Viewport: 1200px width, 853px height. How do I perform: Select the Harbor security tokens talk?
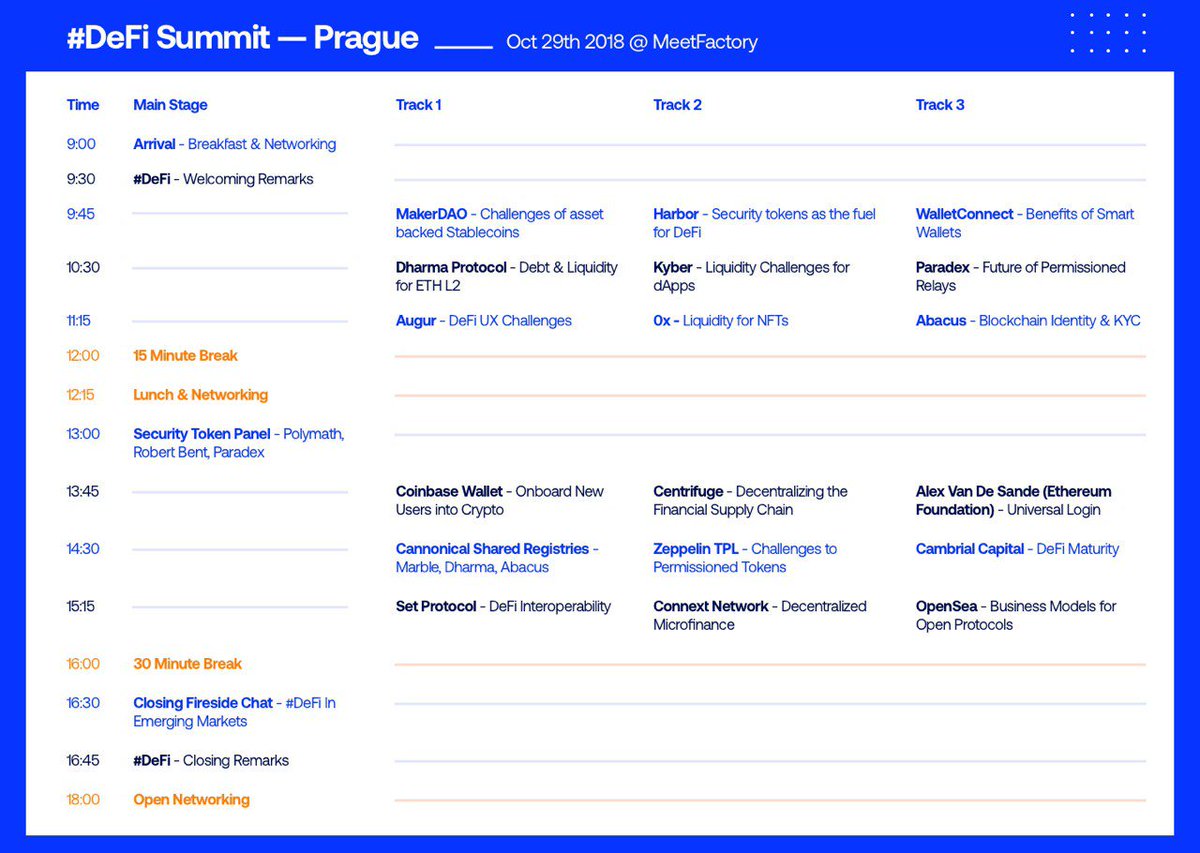click(764, 222)
